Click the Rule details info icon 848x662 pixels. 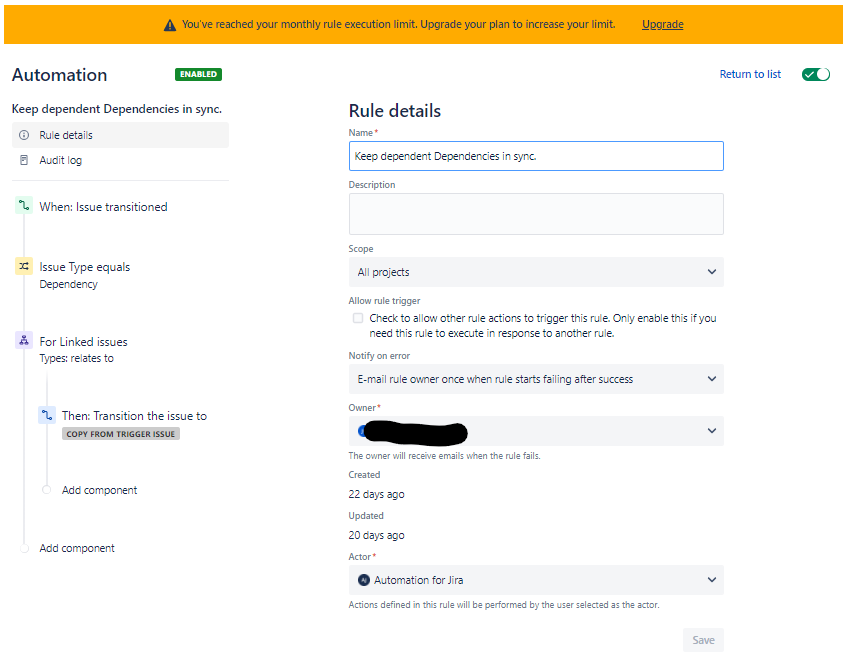pyautogui.click(x=24, y=135)
